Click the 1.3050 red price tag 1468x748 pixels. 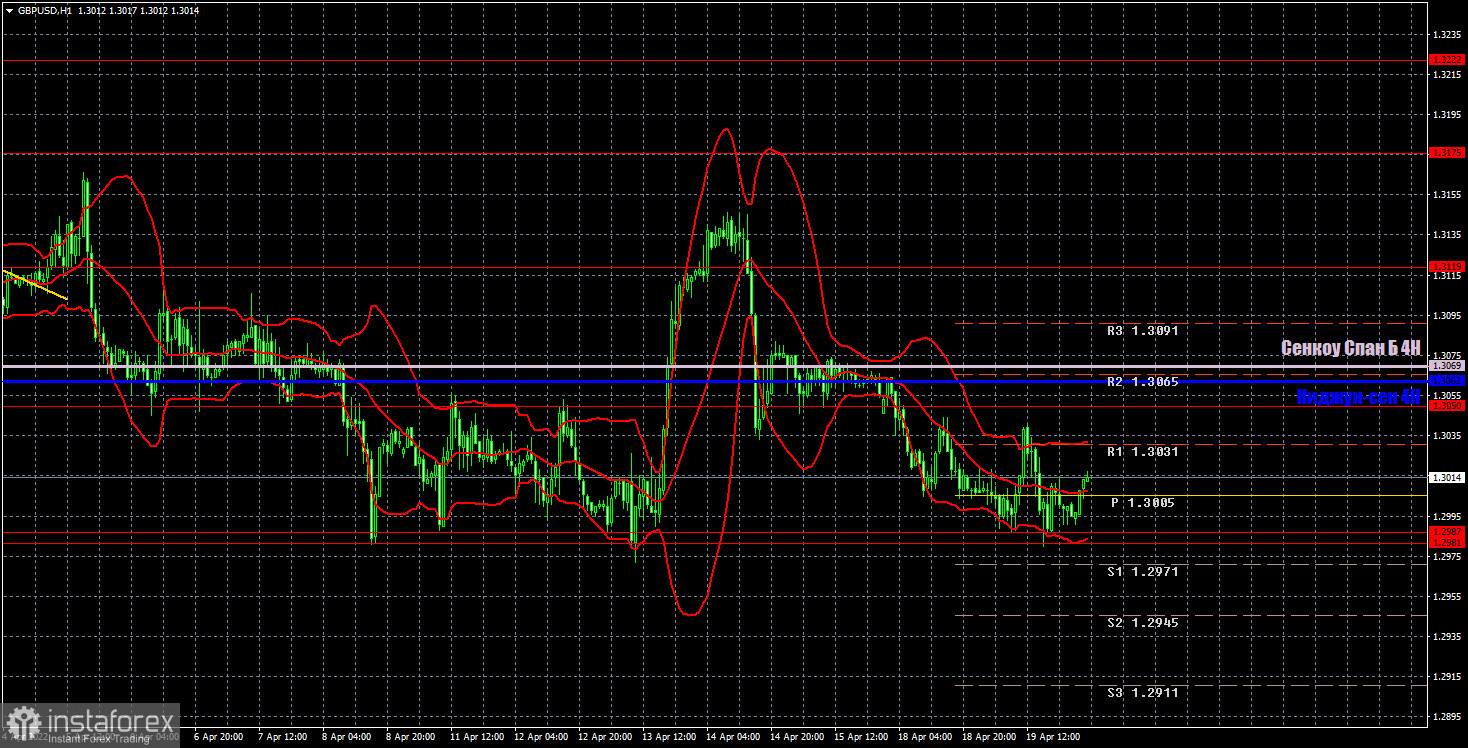pyautogui.click(x=1447, y=405)
